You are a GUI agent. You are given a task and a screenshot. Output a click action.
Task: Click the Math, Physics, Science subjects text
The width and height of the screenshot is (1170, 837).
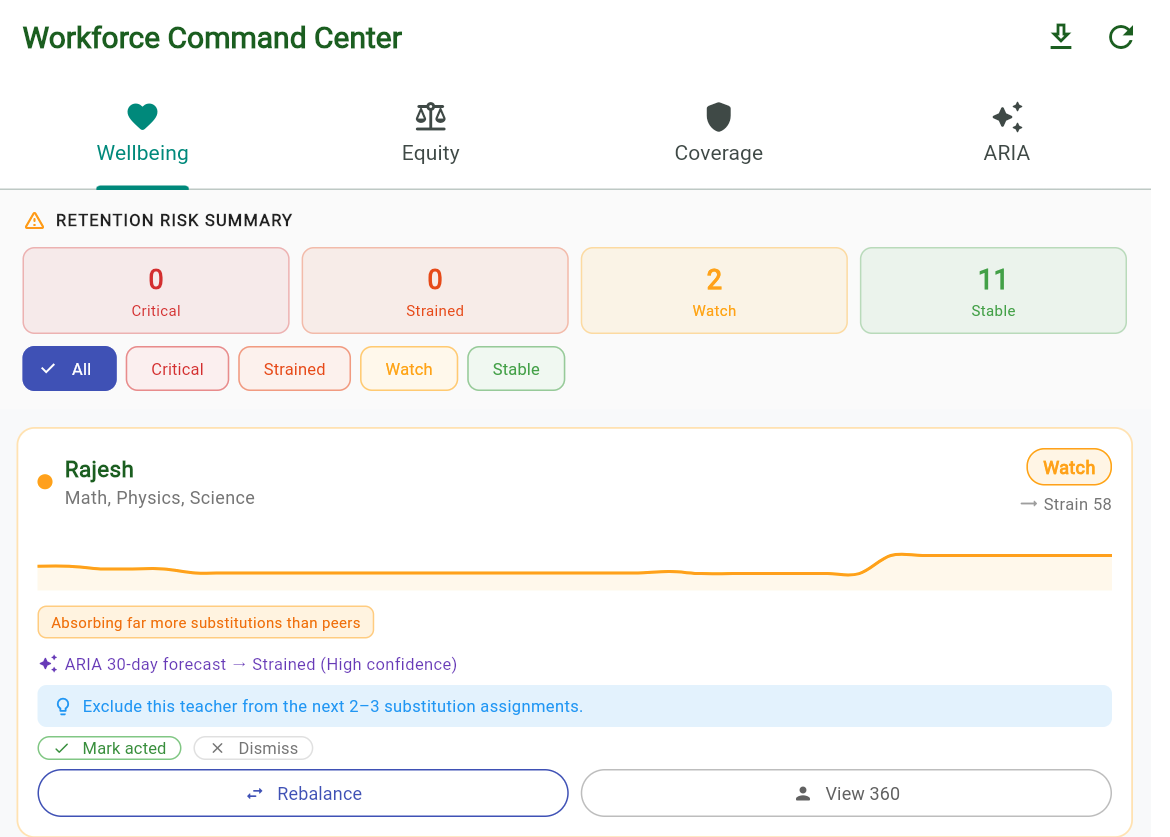tap(160, 498)
